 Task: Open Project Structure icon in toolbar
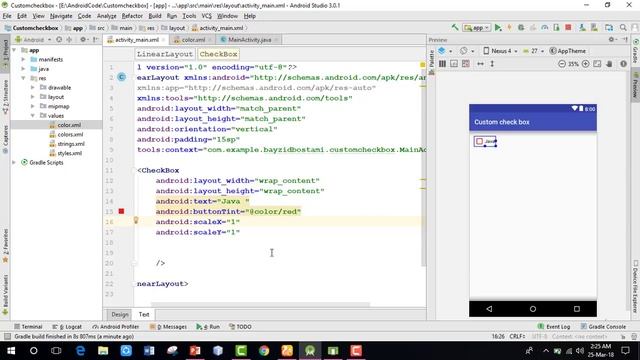point(609,27)
